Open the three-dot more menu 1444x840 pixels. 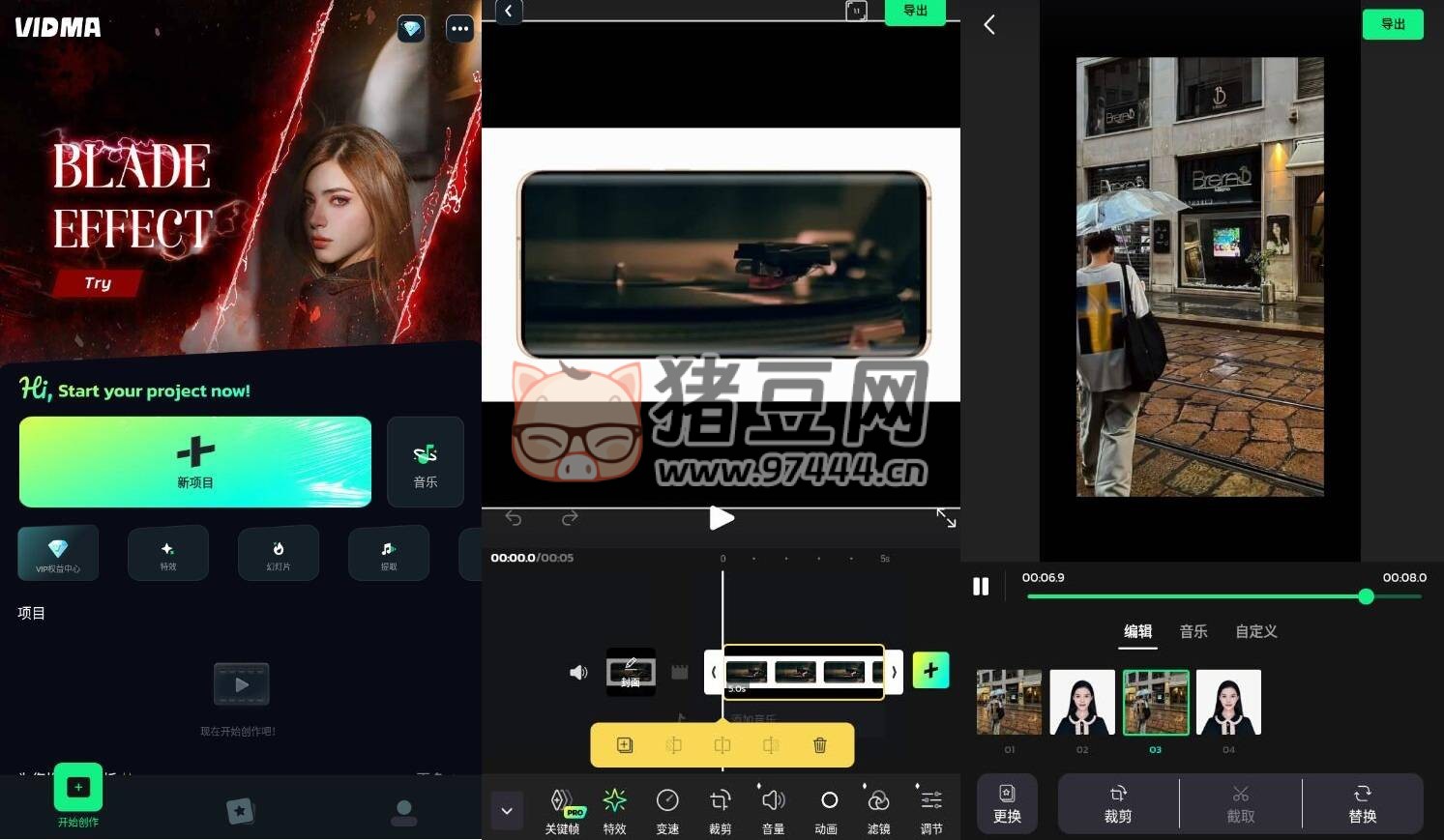[x=459, y=29]
